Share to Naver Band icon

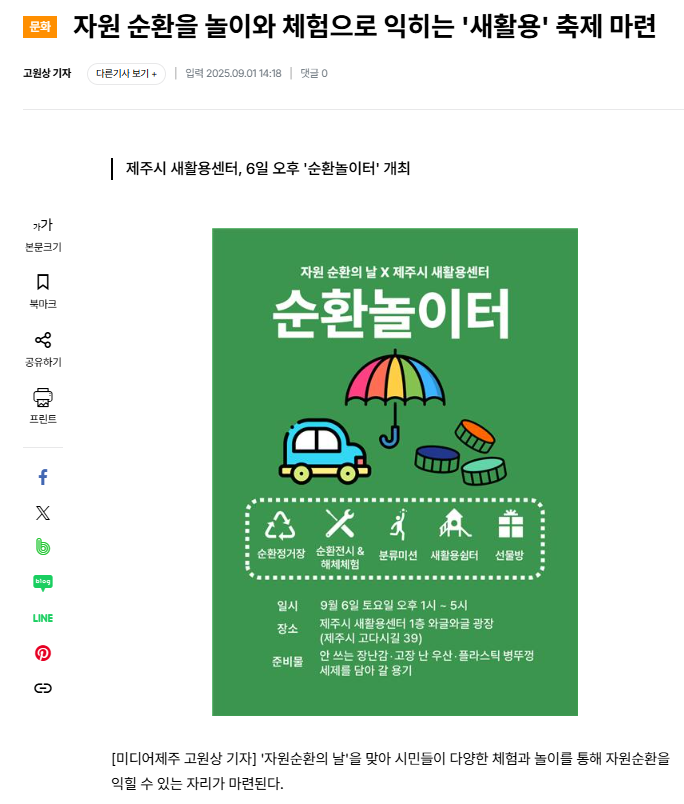(43, 547)
